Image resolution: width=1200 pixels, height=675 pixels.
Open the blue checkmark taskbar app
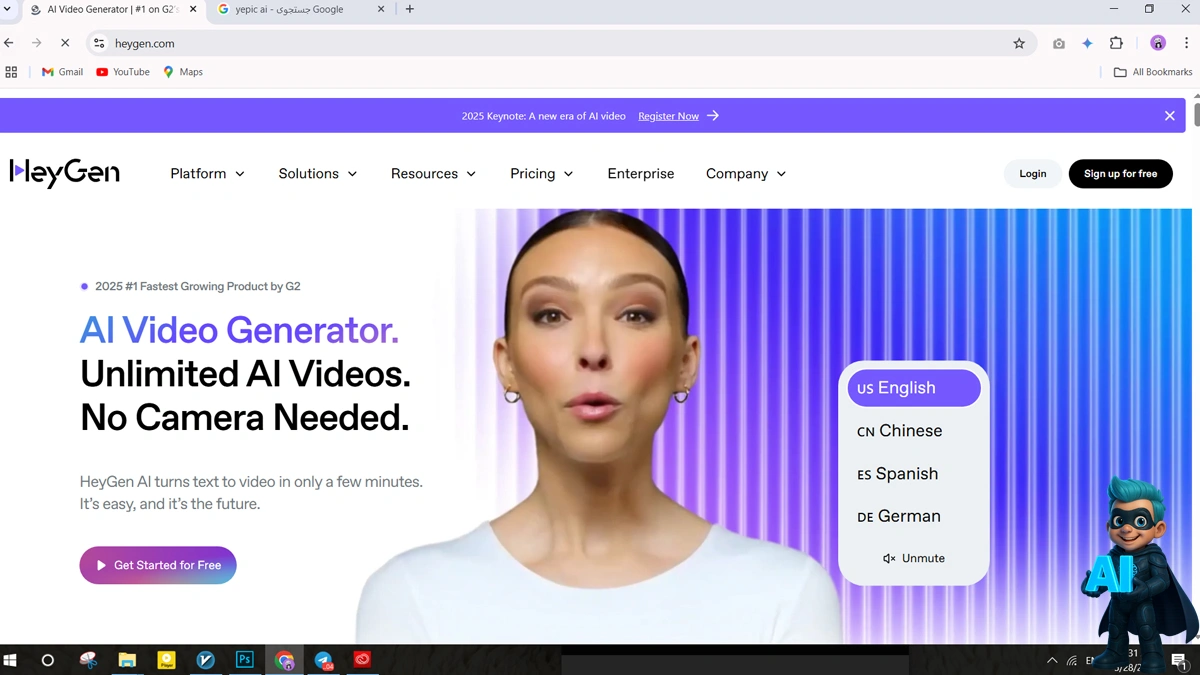coord(205,660)
